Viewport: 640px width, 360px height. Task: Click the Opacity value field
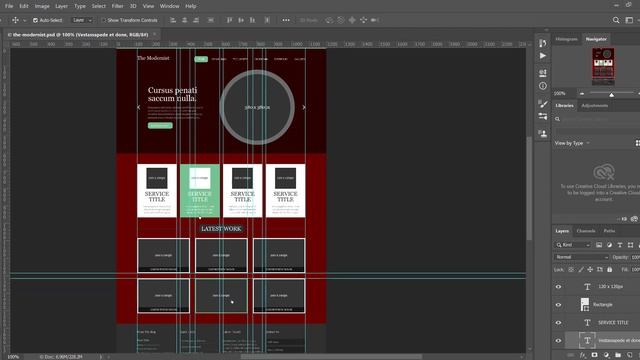pos(636,257)
